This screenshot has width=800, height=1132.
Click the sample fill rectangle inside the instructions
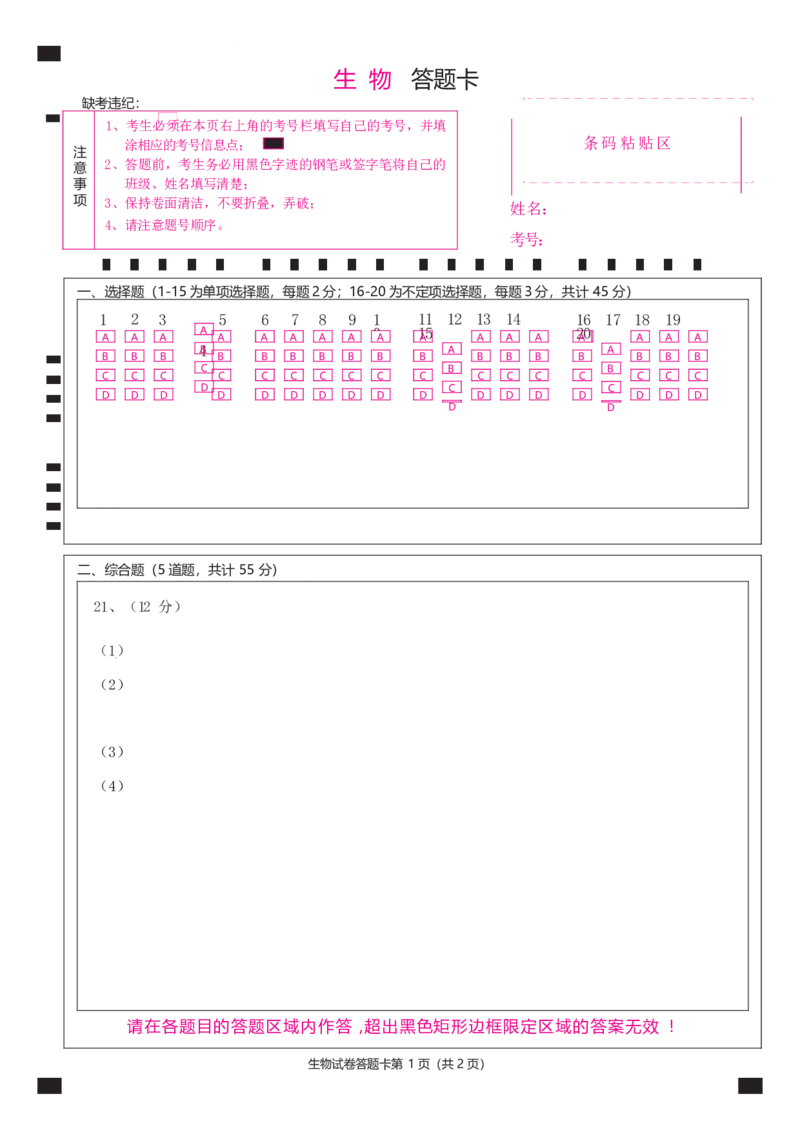[x=274, y=144]
